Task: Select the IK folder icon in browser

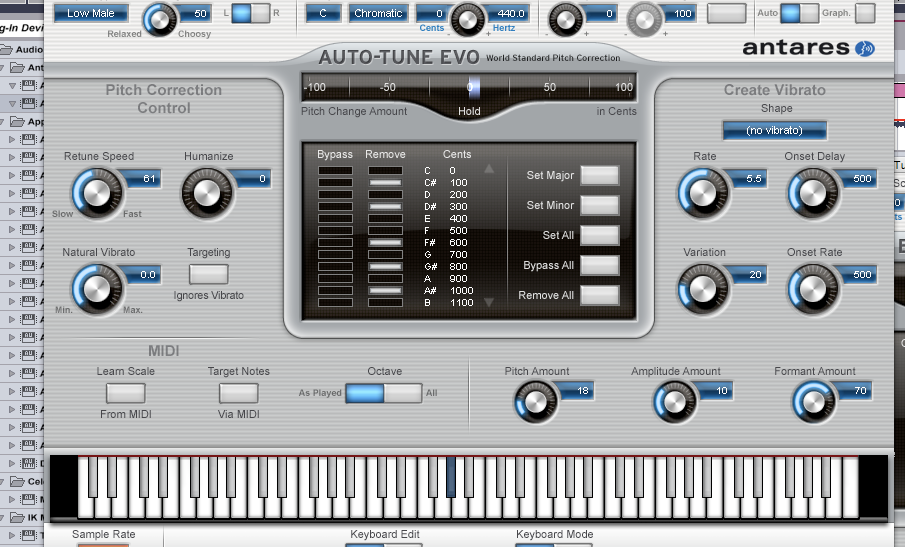Action: (18, 517)
